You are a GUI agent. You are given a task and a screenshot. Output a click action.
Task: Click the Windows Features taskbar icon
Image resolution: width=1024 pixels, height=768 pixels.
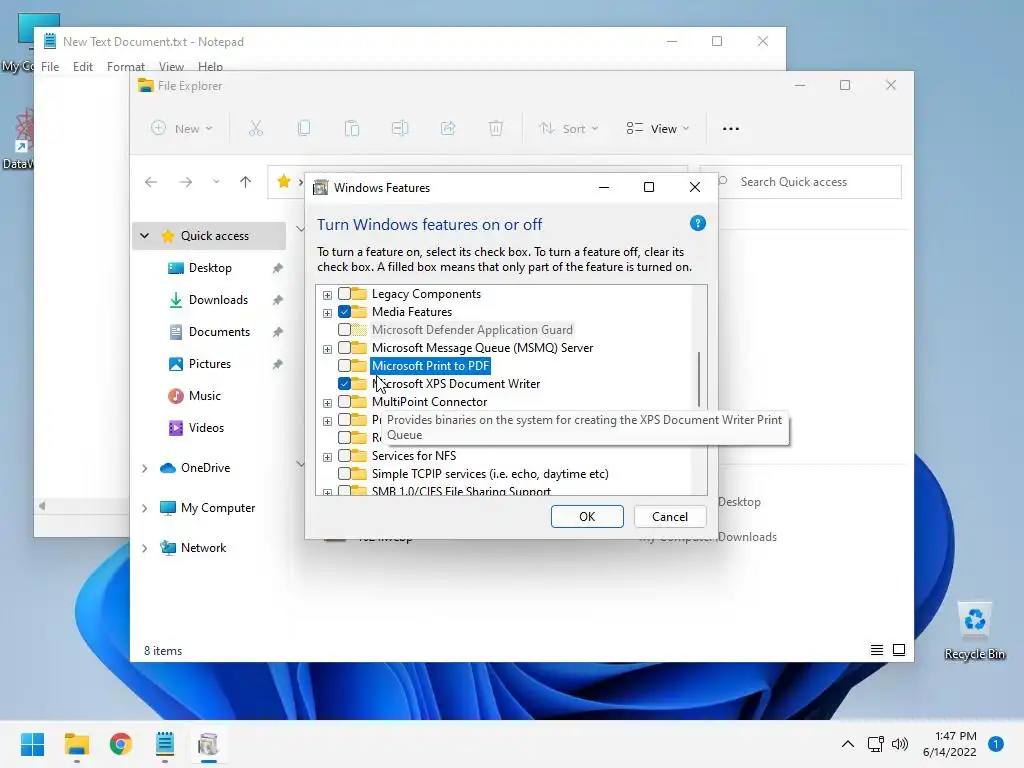(x=208, y=744)
